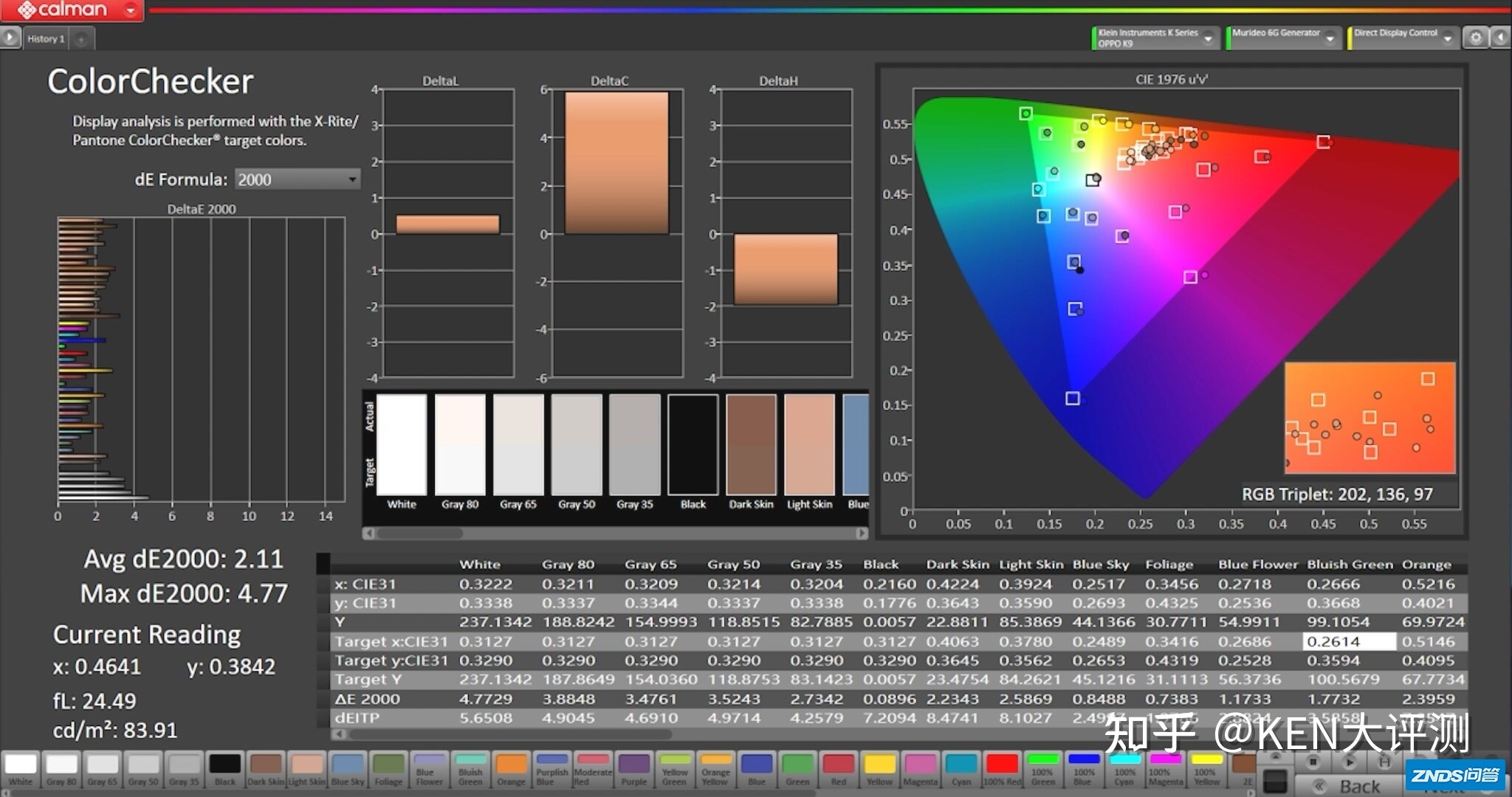Collapse side panel with left arrow icon
The height and width of the screenshot is (797, 1512).
[1500, 38]
